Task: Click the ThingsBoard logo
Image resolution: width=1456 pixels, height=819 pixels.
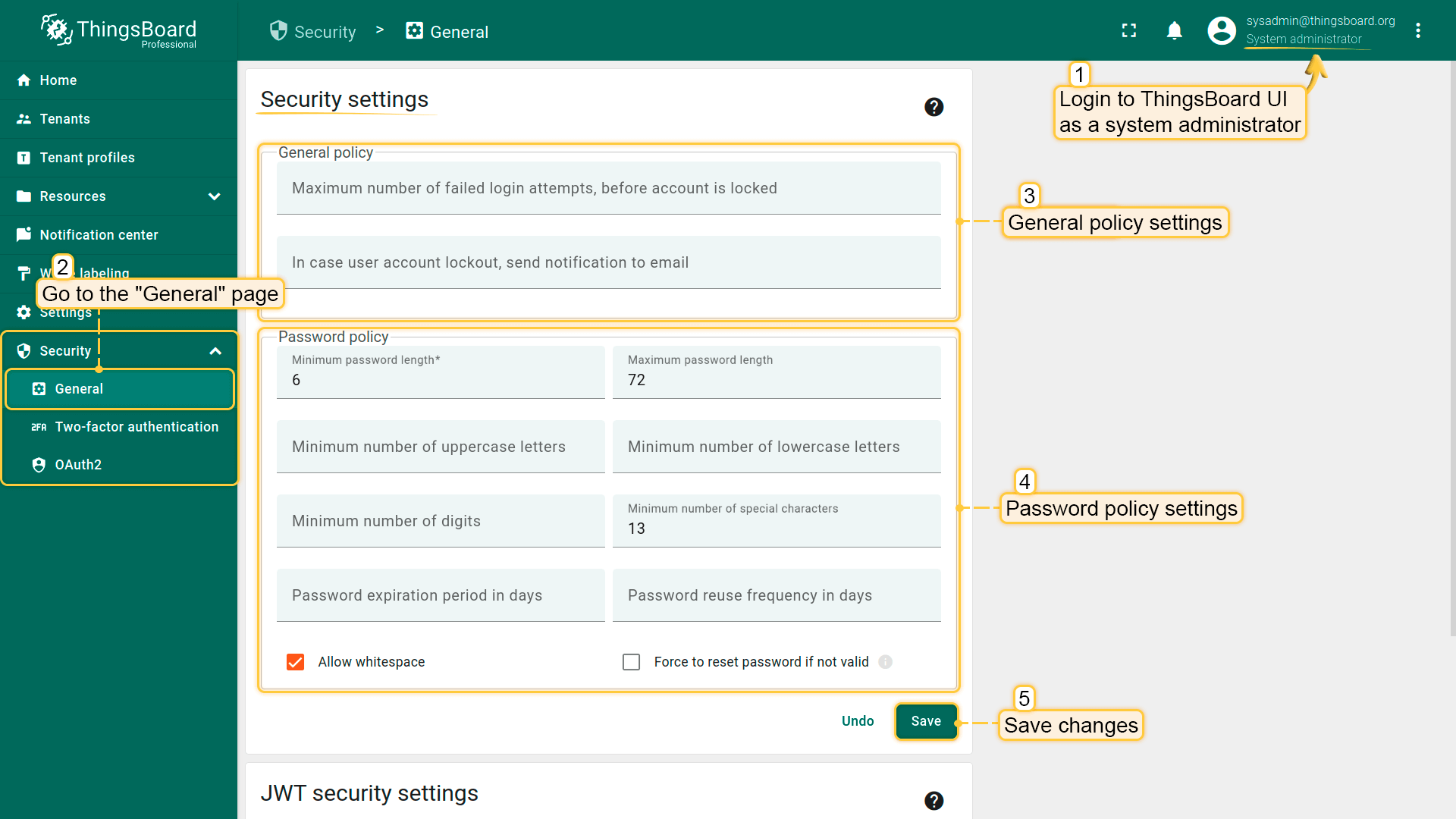Action: coord(119,30)
